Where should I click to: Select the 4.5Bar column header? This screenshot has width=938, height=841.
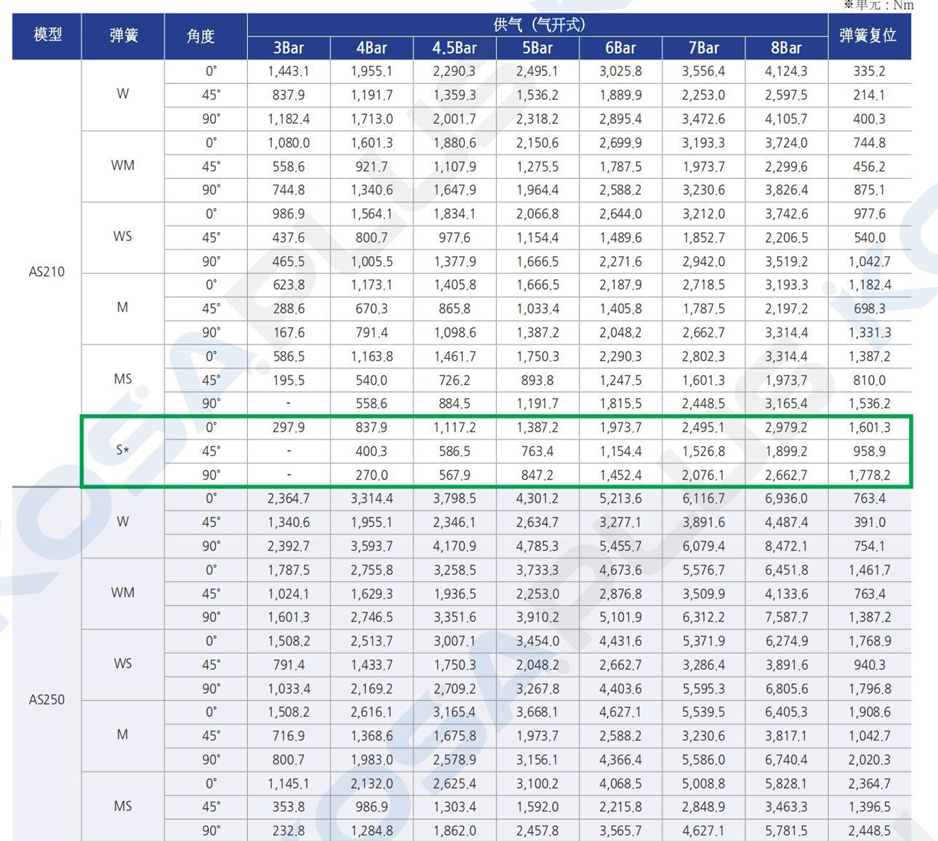(454, 48)
